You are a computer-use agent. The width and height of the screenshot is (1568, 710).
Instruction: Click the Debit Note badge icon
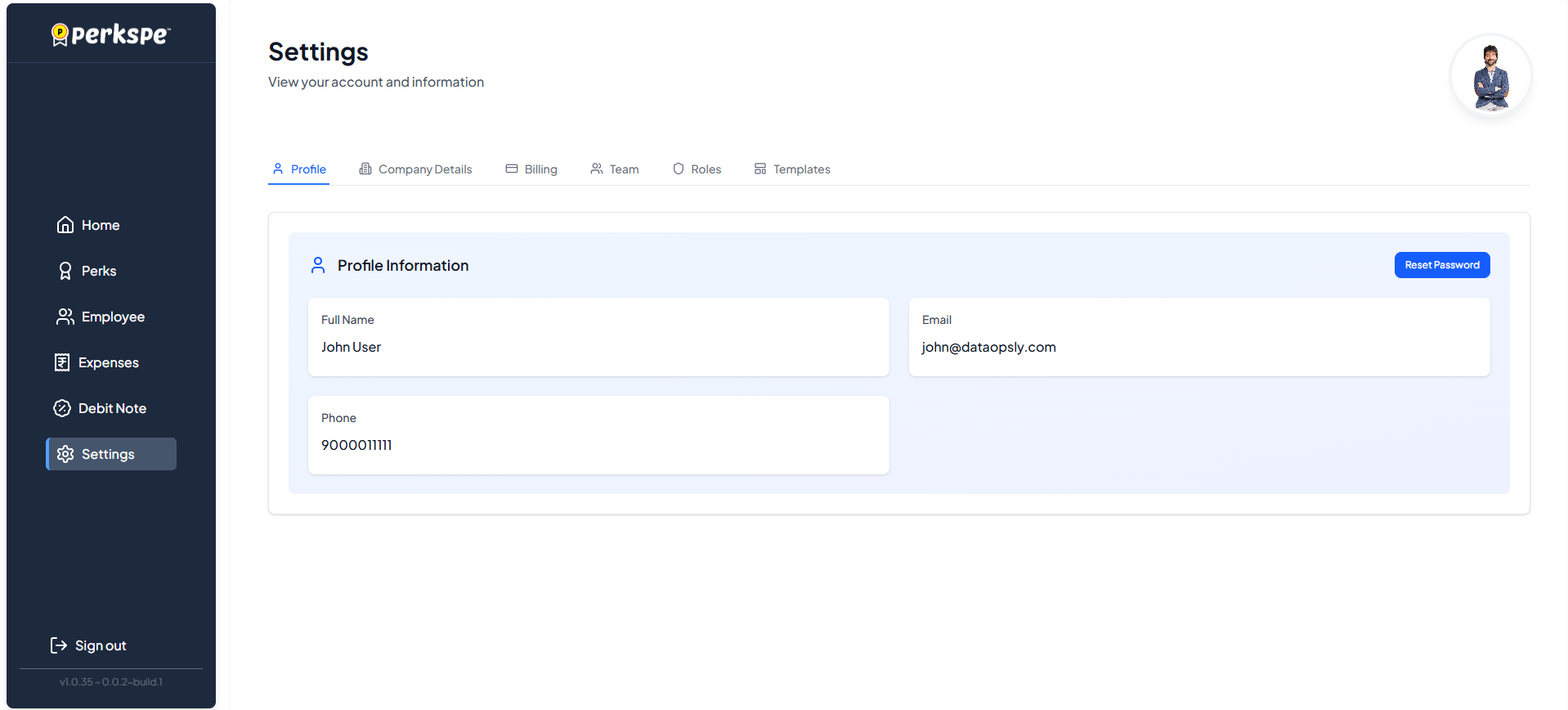point(62,408)
